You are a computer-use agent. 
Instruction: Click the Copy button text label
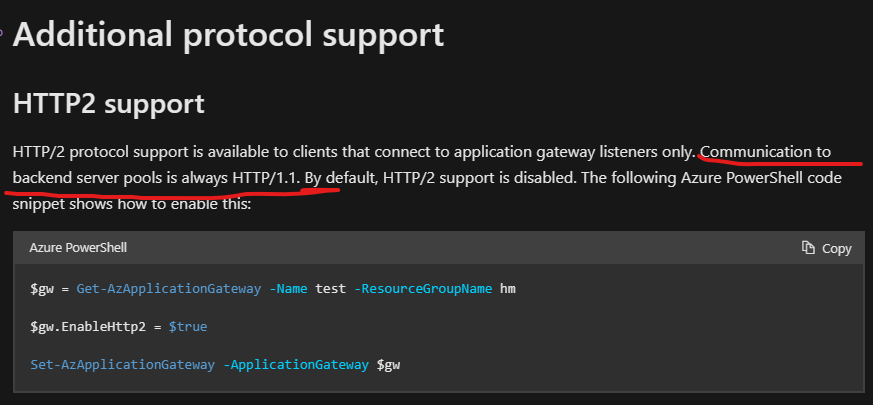837,248
